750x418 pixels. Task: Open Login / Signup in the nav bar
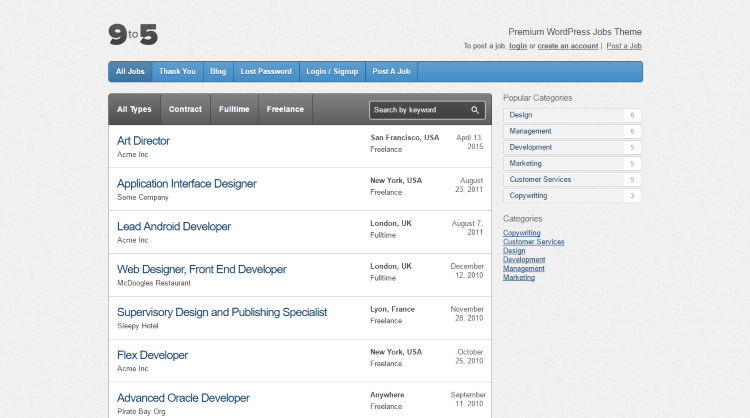(x=332, y=72)
